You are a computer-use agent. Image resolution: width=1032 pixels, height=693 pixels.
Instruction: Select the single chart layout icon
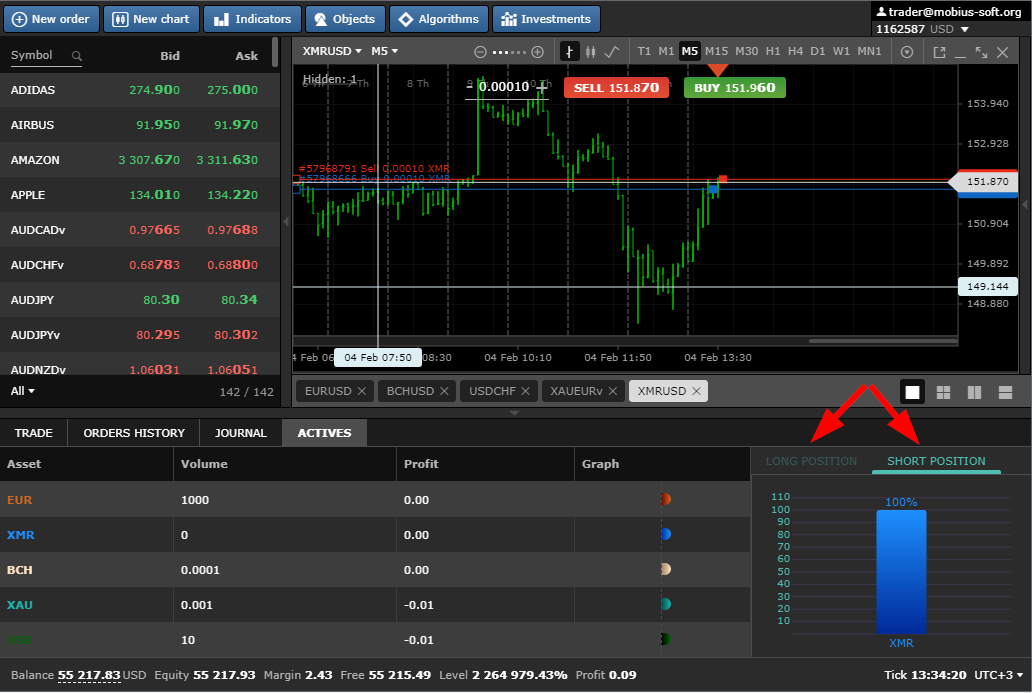click(912, 392)
